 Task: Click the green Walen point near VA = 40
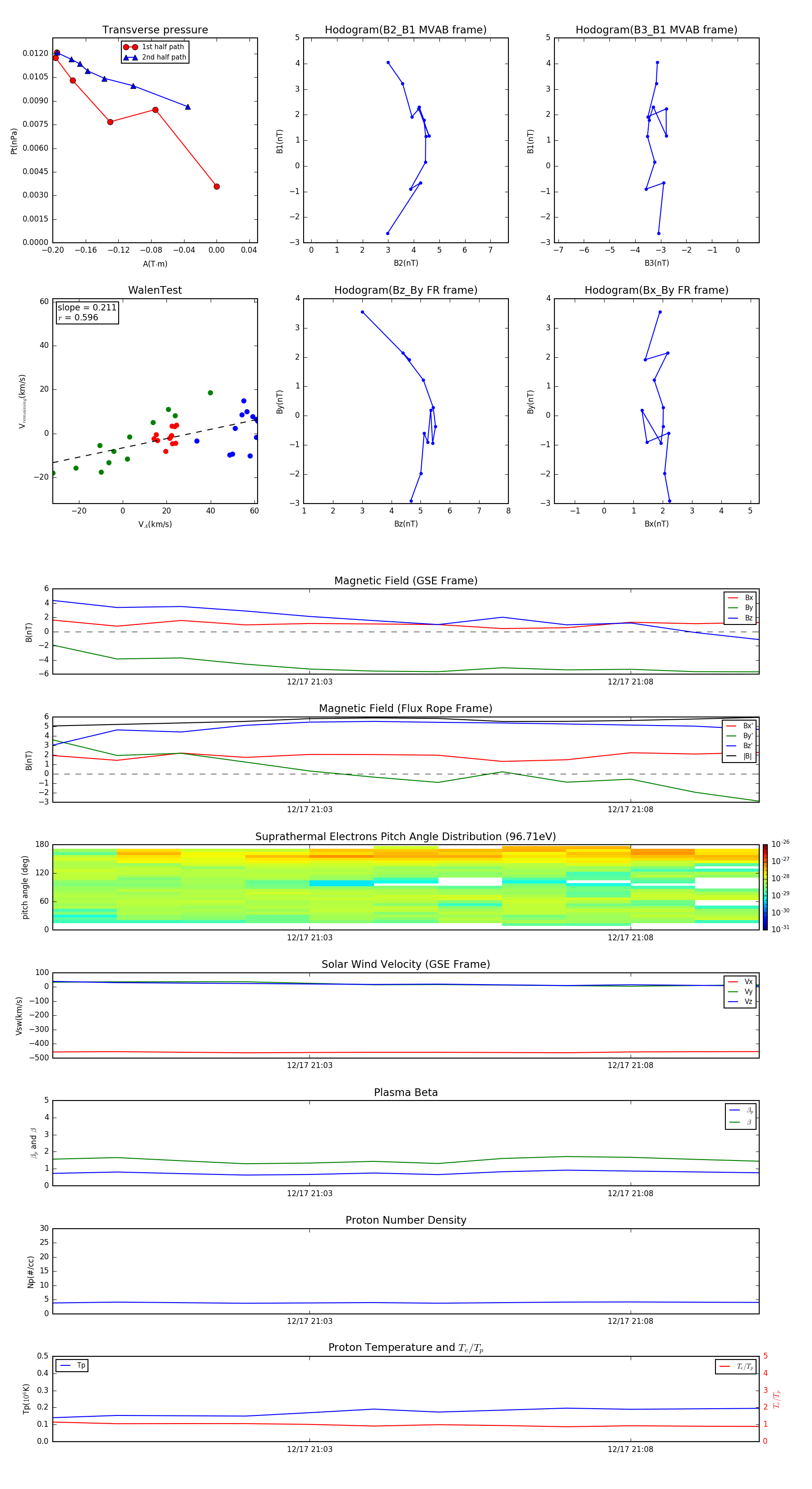point(210,393)
